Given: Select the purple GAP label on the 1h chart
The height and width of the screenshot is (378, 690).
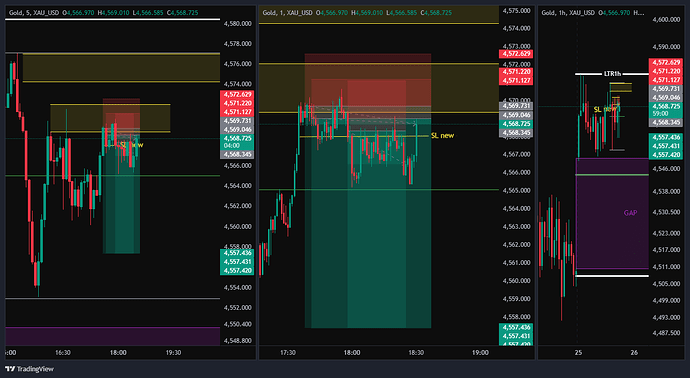Looking at the screenshot, I should [630, 213].
